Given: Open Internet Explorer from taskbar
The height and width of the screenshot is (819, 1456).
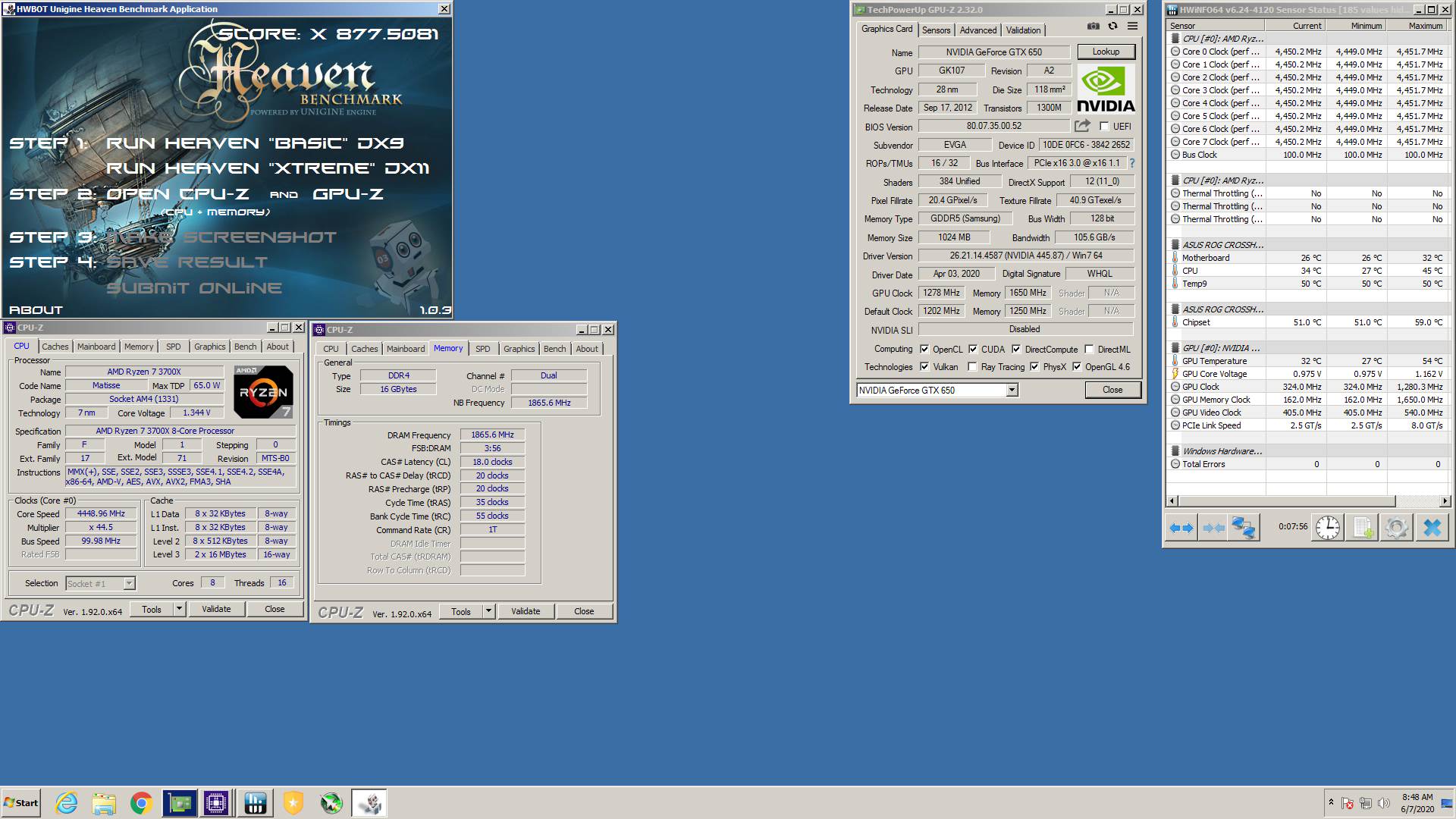Looking at the screenshot, I should (67, 803).
